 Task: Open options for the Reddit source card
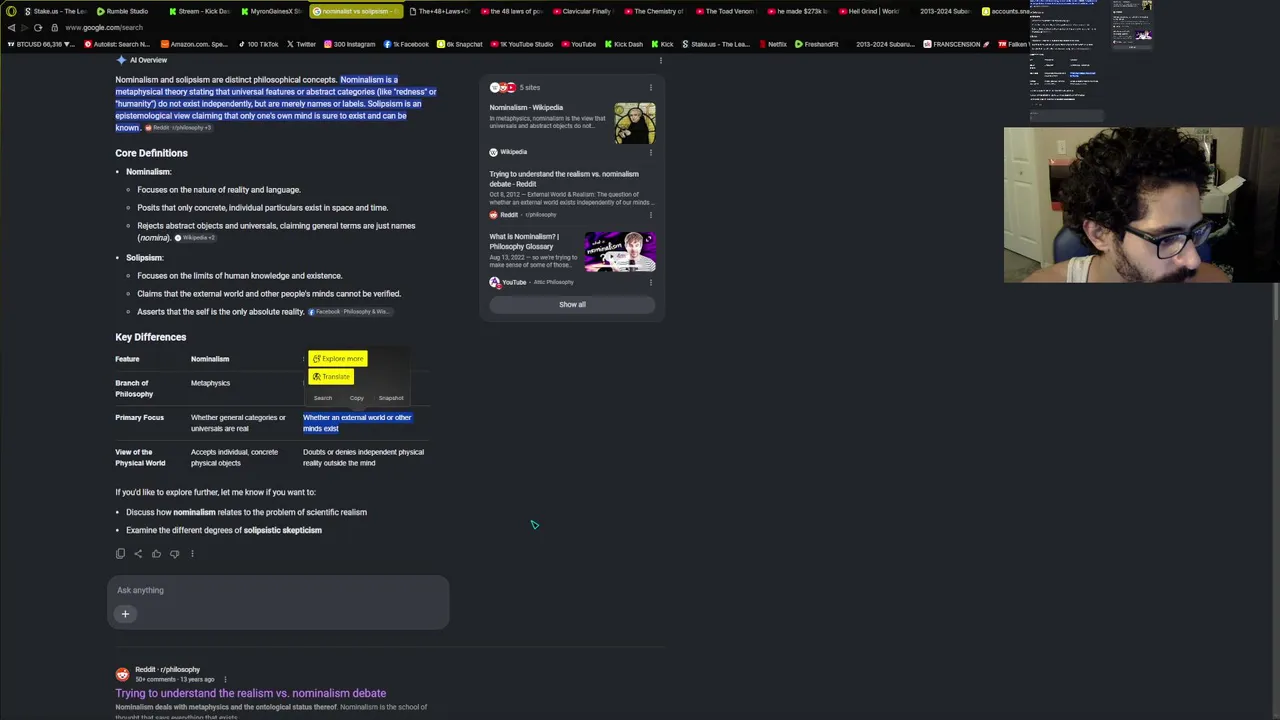click(x=651, y=215)
